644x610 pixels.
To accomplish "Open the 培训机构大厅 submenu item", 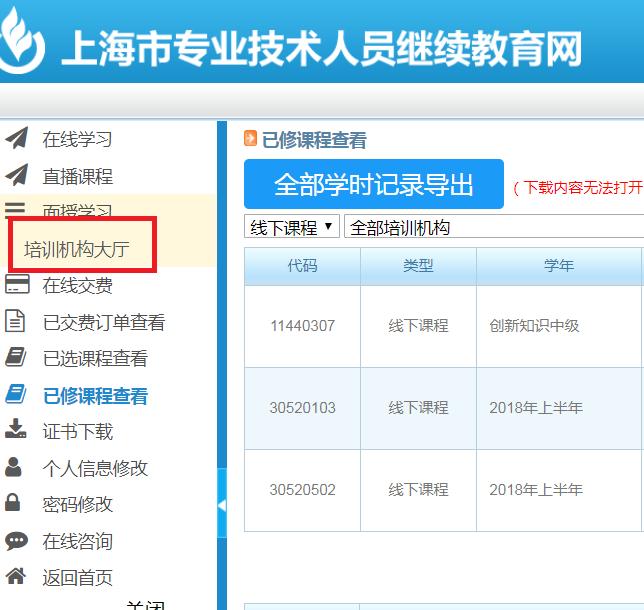I will (x=77, y=249).
